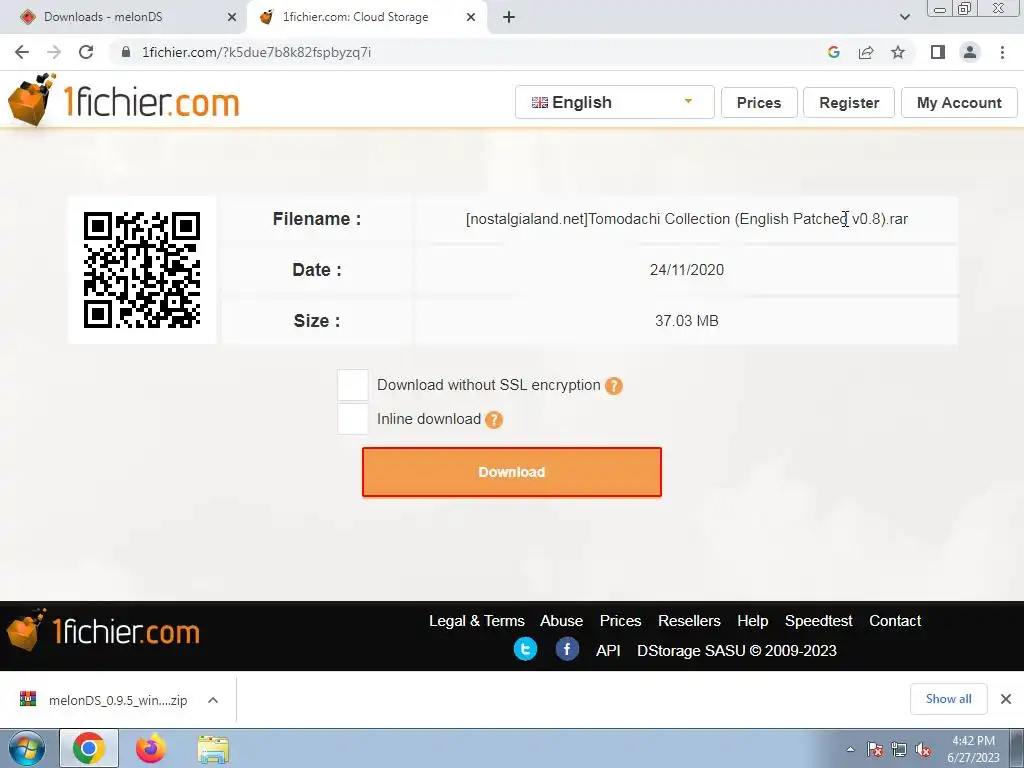
Task: Switch to the Downloads - melonDS tab
Action: point(123,17)
